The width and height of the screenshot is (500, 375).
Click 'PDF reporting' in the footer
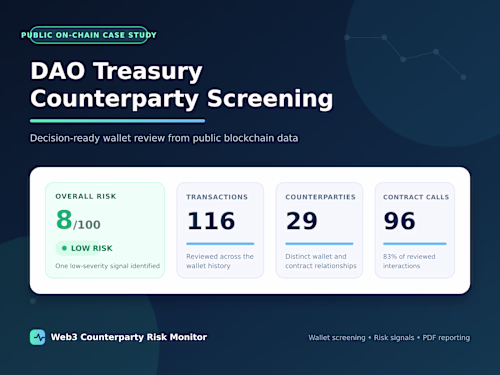pyautogui.click(x=446, y=338)
